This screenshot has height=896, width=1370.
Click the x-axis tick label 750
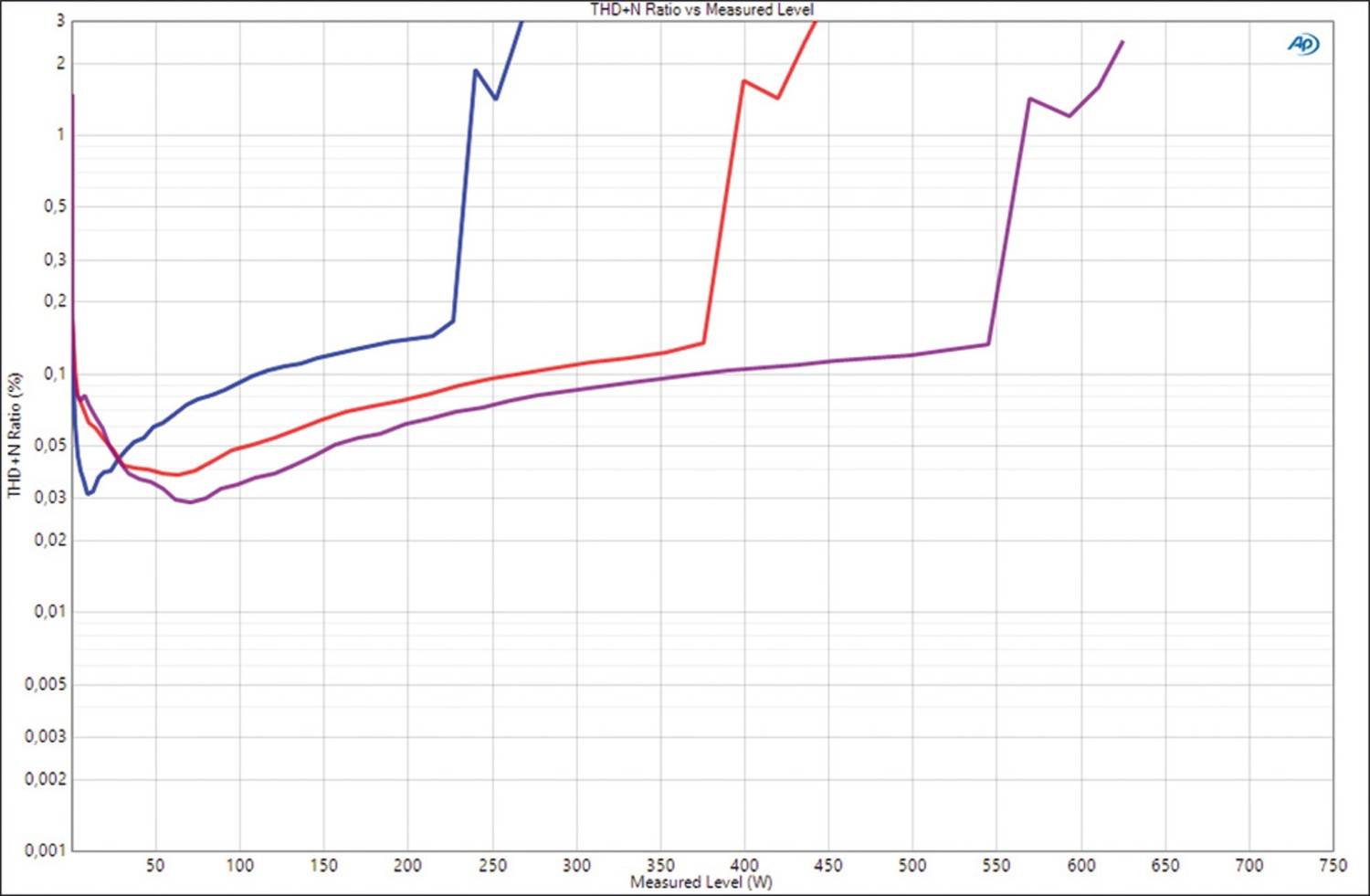tap(1333, 865)
